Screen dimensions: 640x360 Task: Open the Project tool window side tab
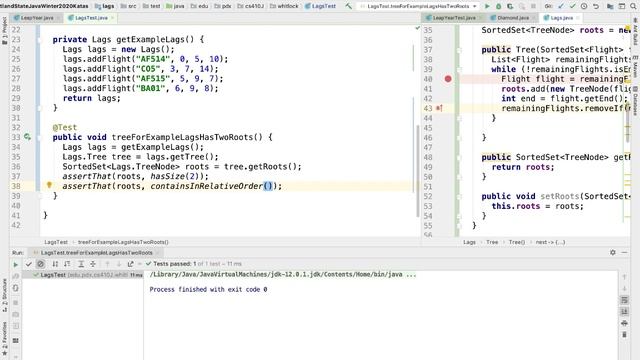coord(4,31)
